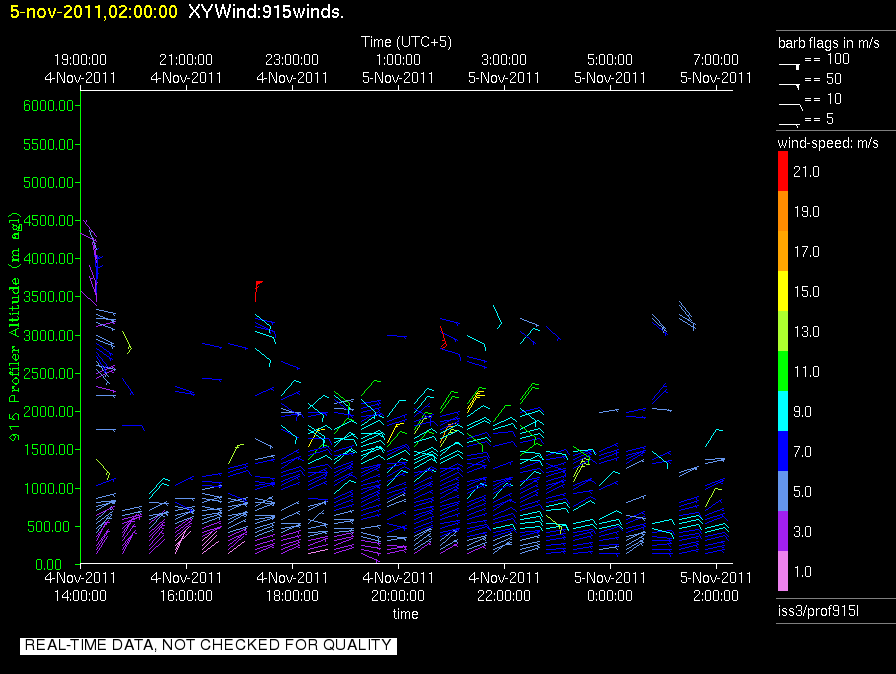Click the bottom axis '4-Nov-2011 20:00:00' label
The image size is (896, 674).
click(x=398, y=587)
